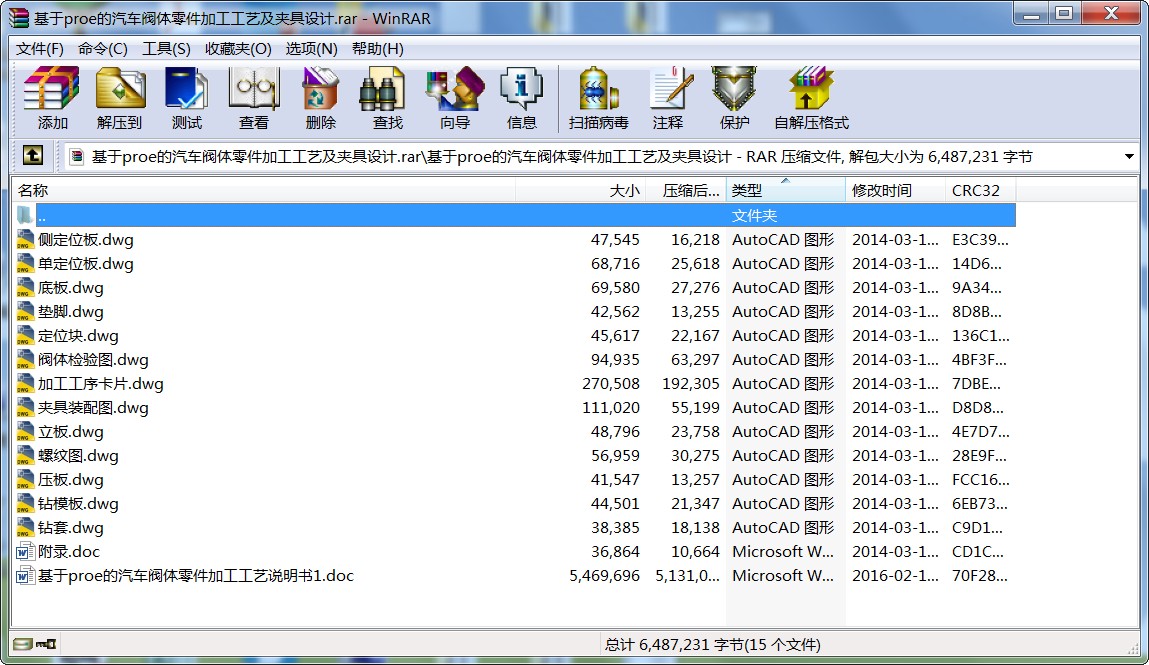Open the 收藏夹(O) menu
The image size is (1149, 665).
238,48
